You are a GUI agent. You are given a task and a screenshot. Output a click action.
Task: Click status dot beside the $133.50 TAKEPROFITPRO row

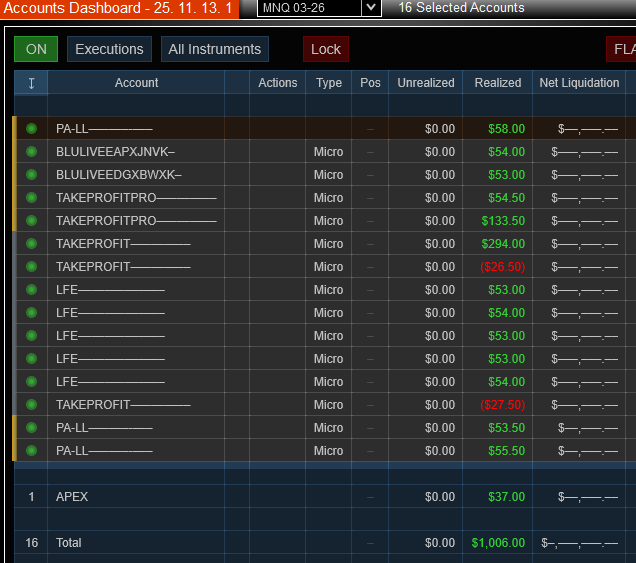31,221
